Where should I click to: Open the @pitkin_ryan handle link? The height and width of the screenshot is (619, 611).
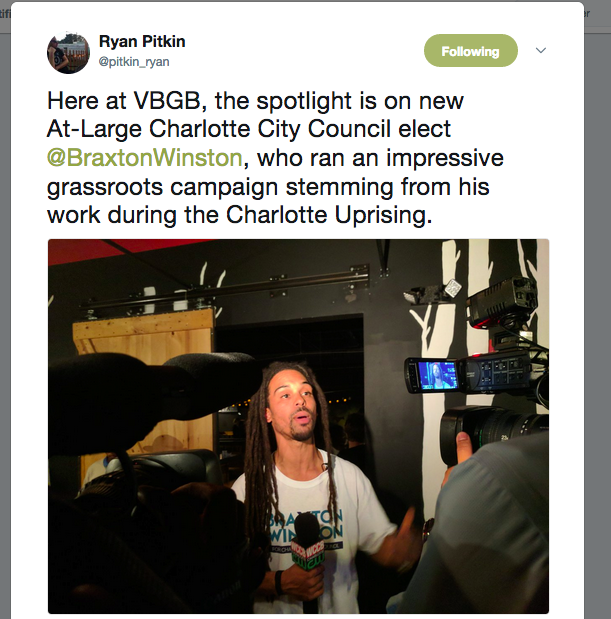[x=134, y=62]
